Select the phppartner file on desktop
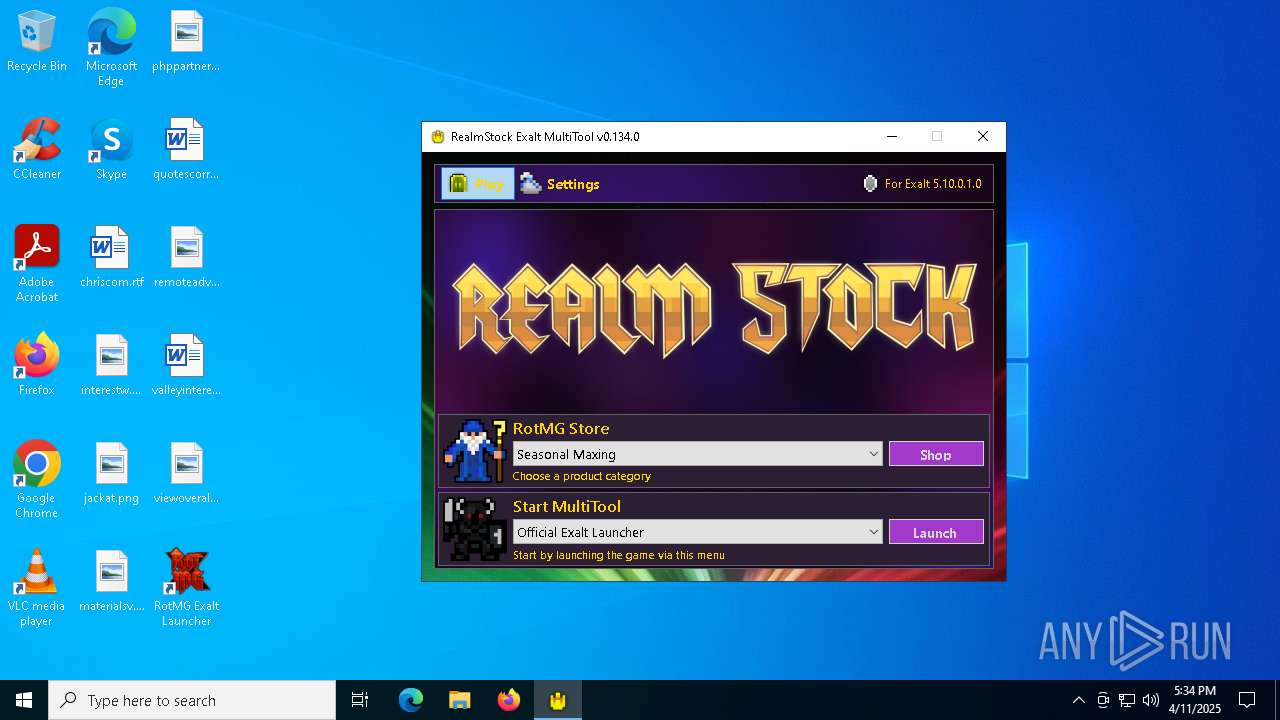The image size is (1280, 720). pos(186,42)
